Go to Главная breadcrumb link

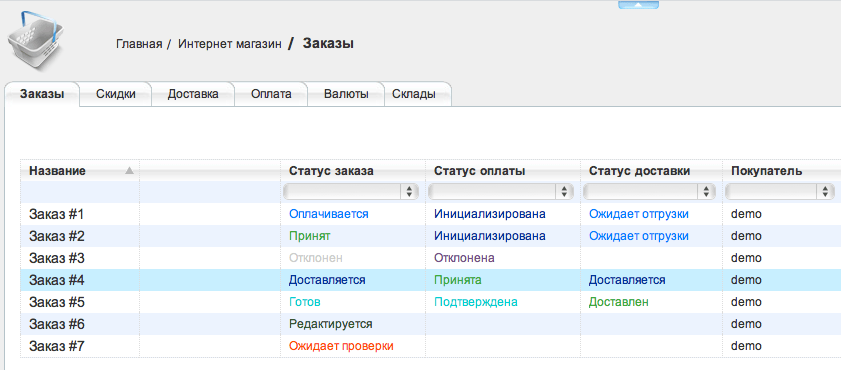pos(139,44)
